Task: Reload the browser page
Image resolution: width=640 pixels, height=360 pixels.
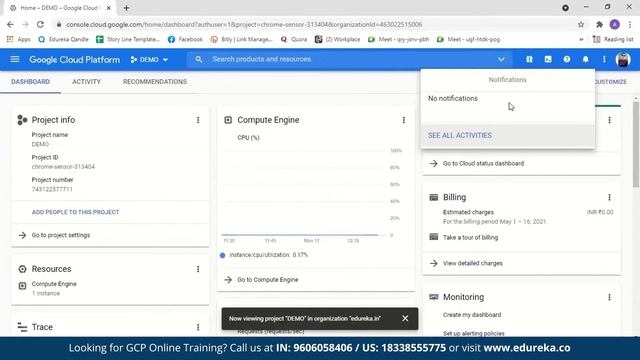Action: (x=40, y=24)
